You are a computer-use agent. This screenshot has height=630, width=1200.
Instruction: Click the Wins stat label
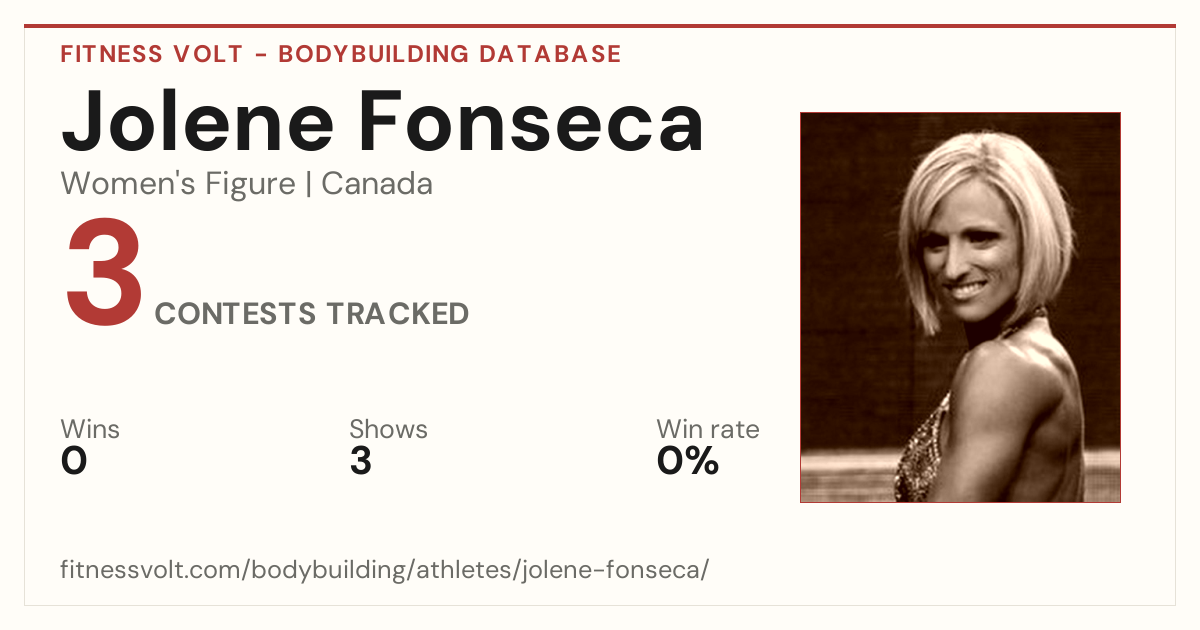(x=90, y=429)
